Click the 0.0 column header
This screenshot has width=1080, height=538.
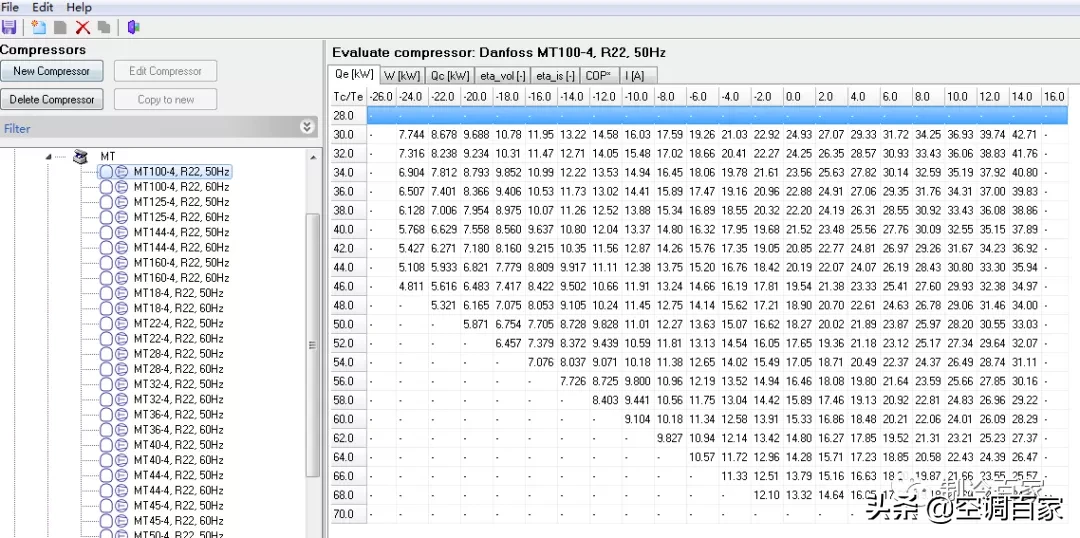[x=799, y=96]
